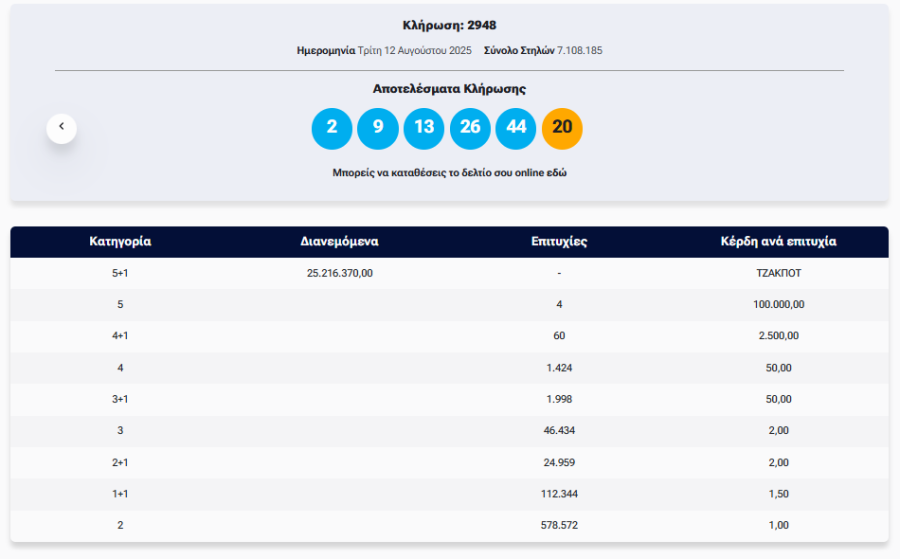Click the 25.216.370,00 jackpot amount
The width and height of the screenshot is (900, 559).
[339, 273]
